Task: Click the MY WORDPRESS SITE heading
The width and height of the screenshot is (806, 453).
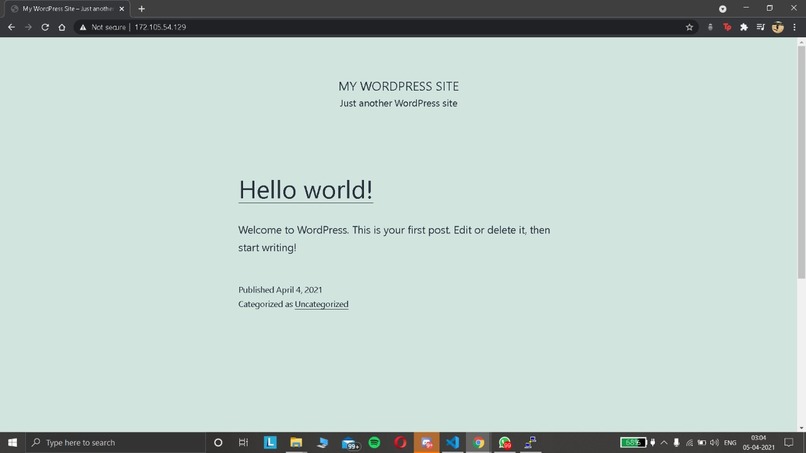Action: 398,86
